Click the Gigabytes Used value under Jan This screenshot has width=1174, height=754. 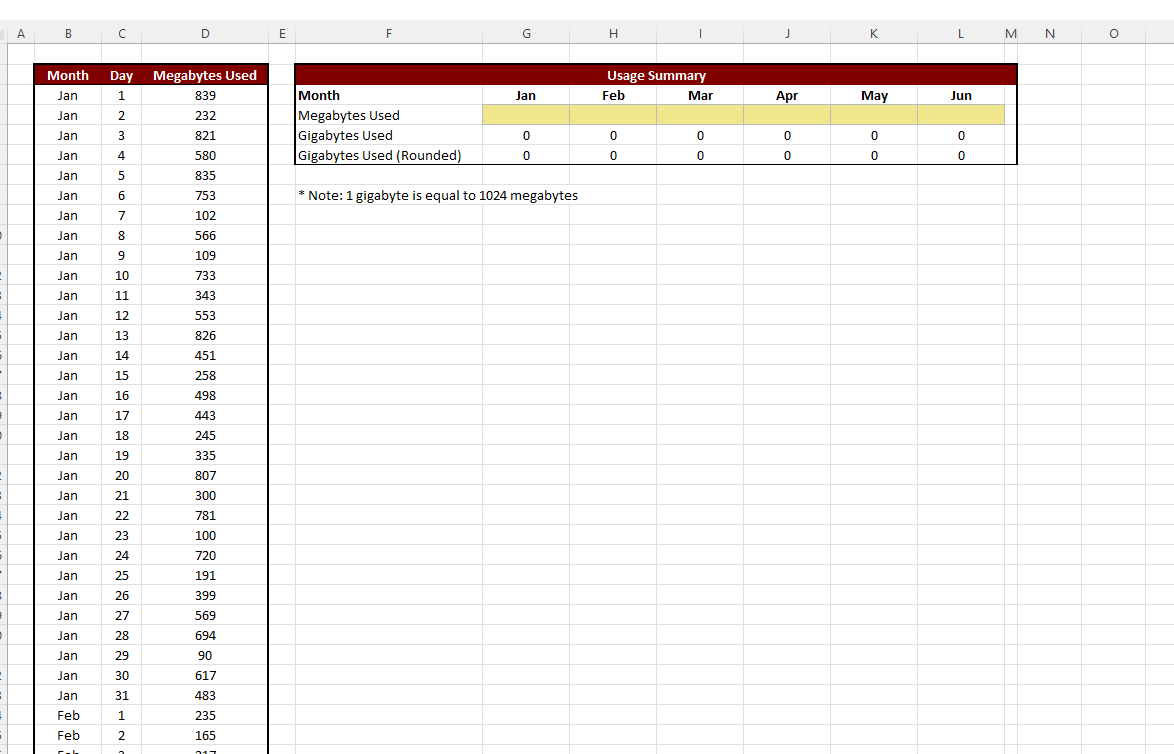point(526,136)
